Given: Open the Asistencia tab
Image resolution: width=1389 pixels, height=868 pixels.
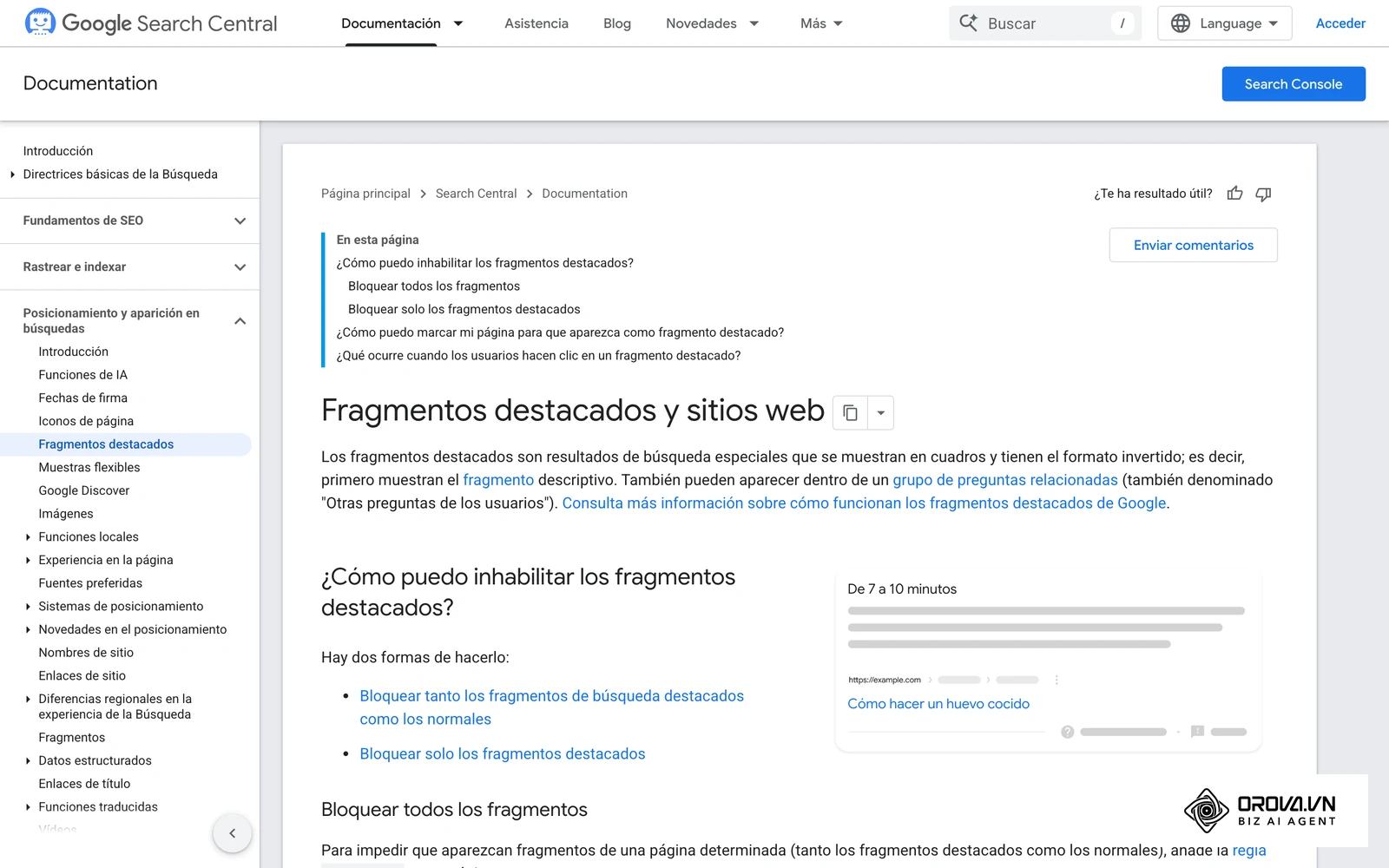Looking at the screenshot, I should tap(537, 23).
